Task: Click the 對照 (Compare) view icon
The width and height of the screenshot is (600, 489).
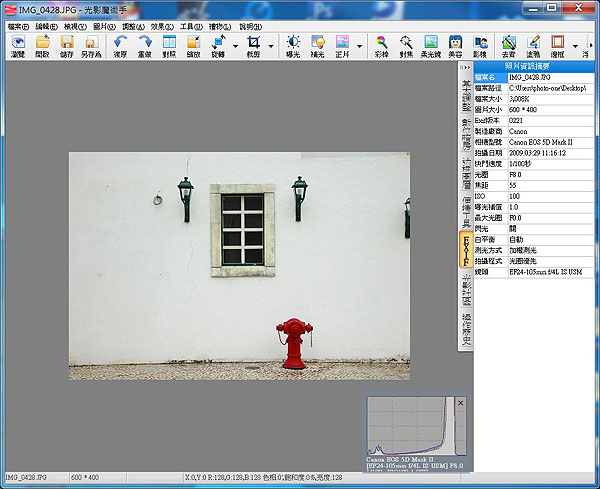Action: point(169,44)
